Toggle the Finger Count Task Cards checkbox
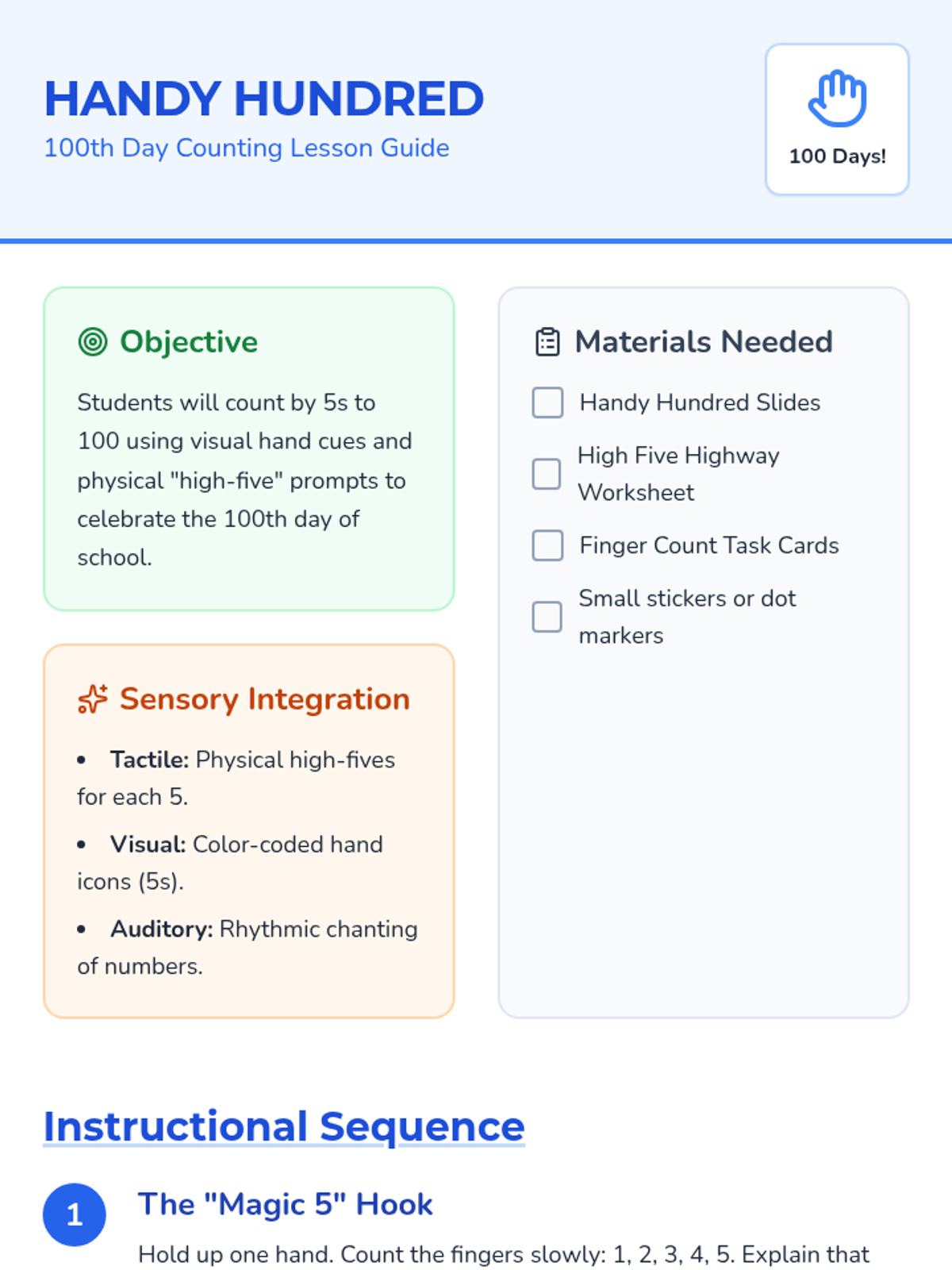Image resolution: width=952 pixels, height=1270 pixels. pyautogui.click(x=547, y=545)
